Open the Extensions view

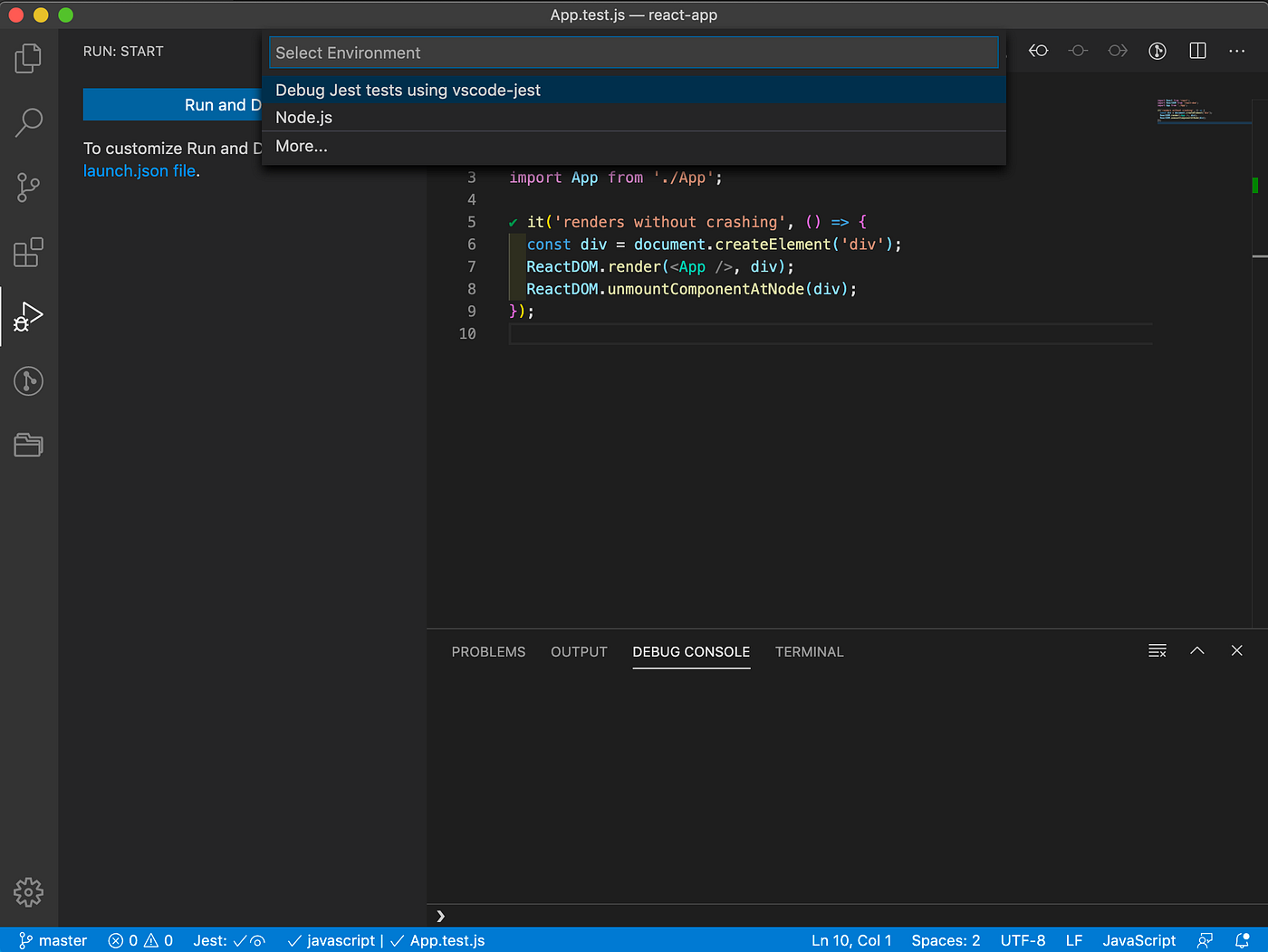(x=28, y=252)
